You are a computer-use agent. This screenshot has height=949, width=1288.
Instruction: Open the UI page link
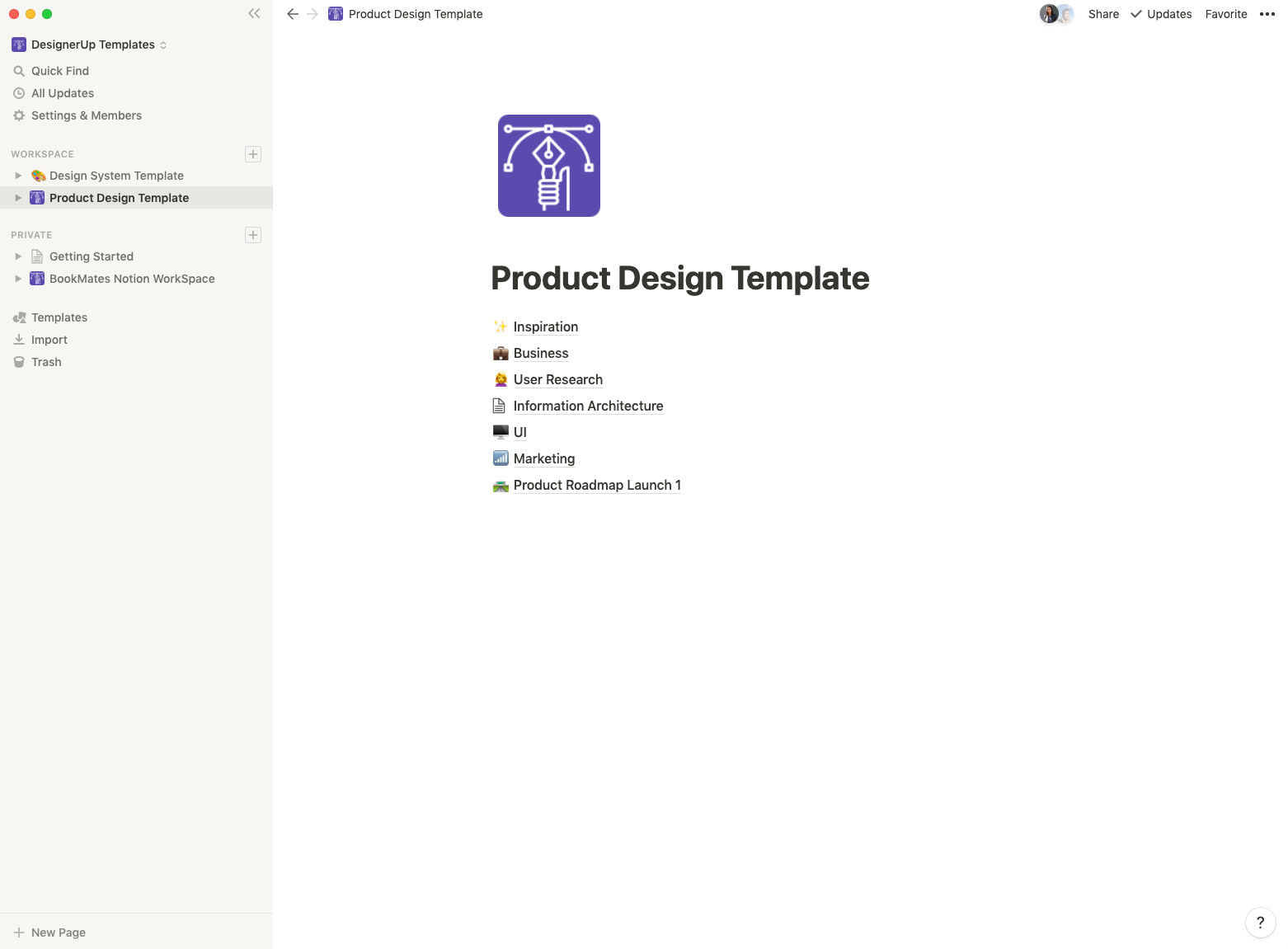[520, 432]
